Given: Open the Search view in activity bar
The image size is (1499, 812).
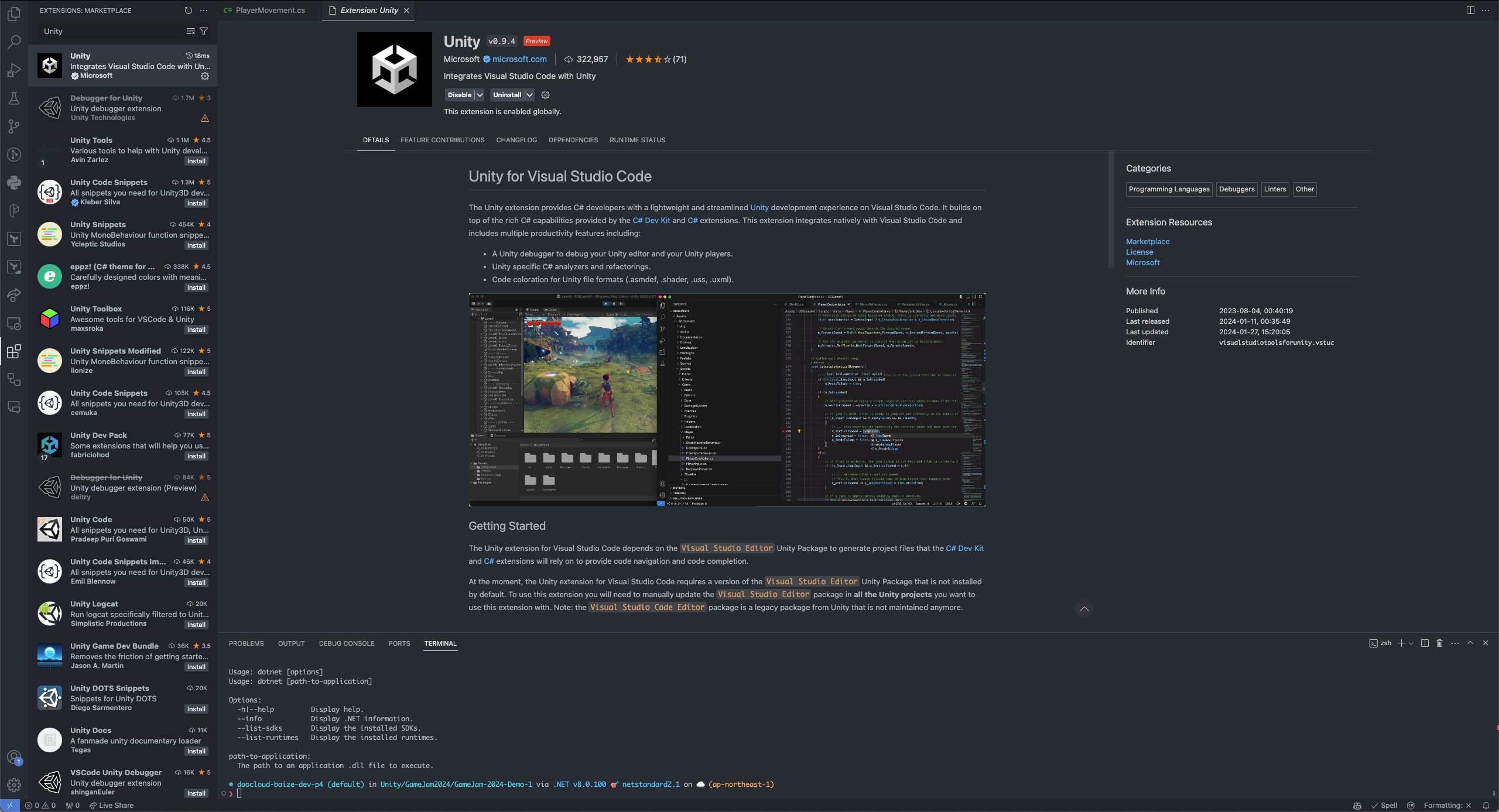Looking at the screenshot, I should pyautogui.click(x=14, y=42).
